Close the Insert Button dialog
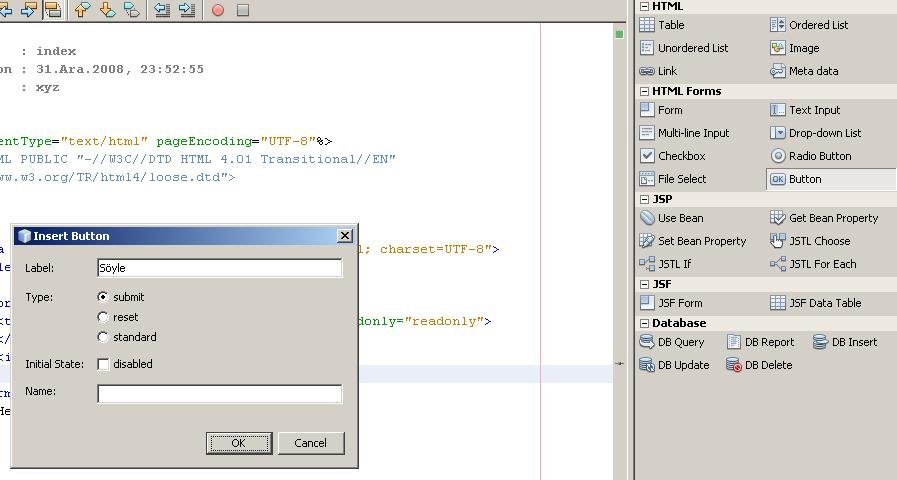 pos(345,236)
